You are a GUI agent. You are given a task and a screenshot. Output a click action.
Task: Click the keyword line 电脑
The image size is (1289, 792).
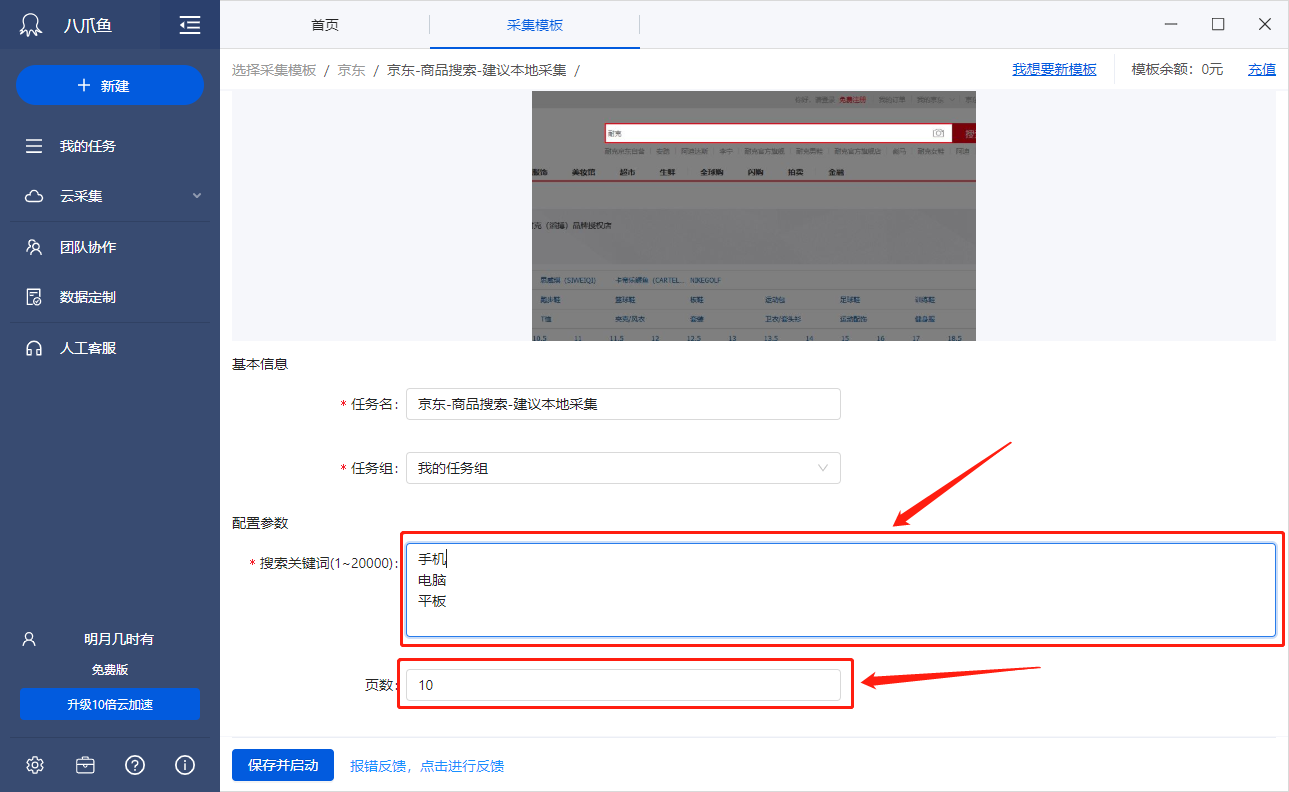click(x=432, y=580)
